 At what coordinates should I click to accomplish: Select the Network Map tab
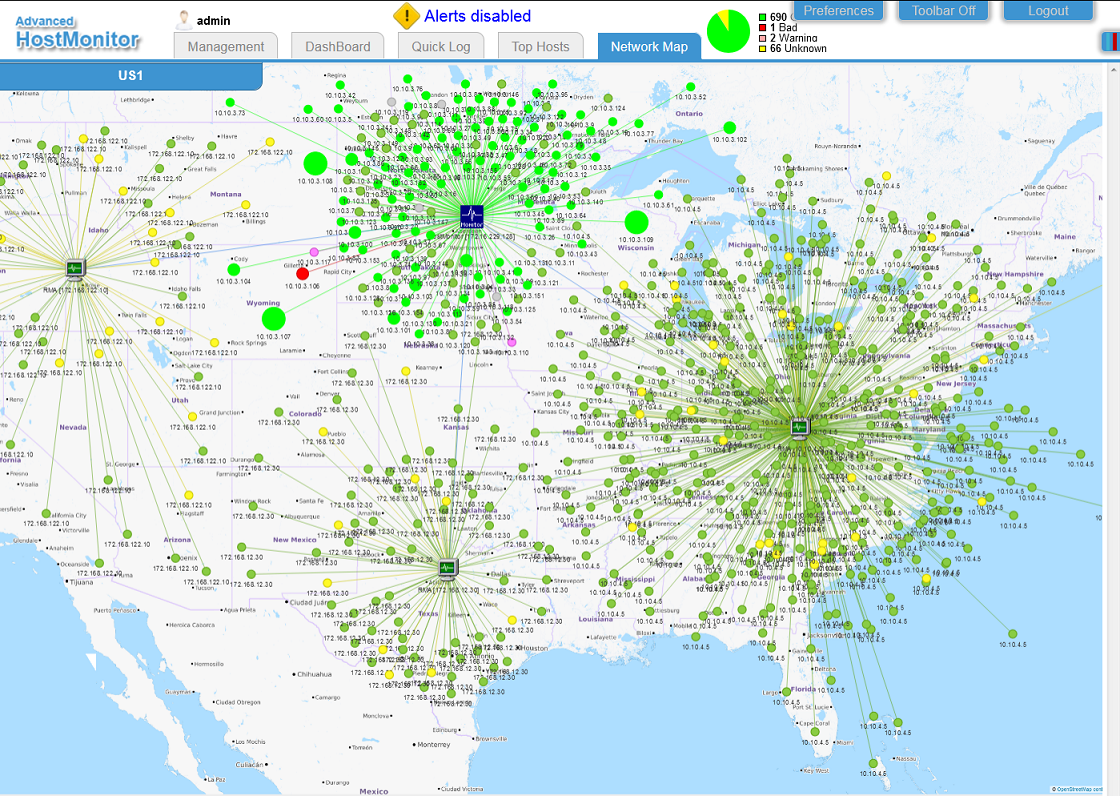pos(649,46)
